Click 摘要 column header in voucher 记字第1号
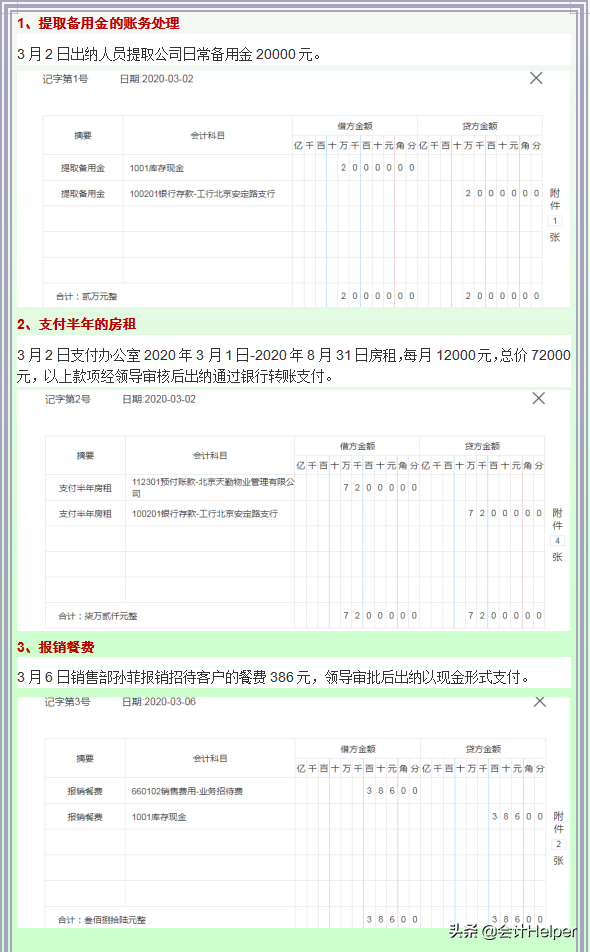Viewport: 590px width, 952px height. click(x=83, y=135)
